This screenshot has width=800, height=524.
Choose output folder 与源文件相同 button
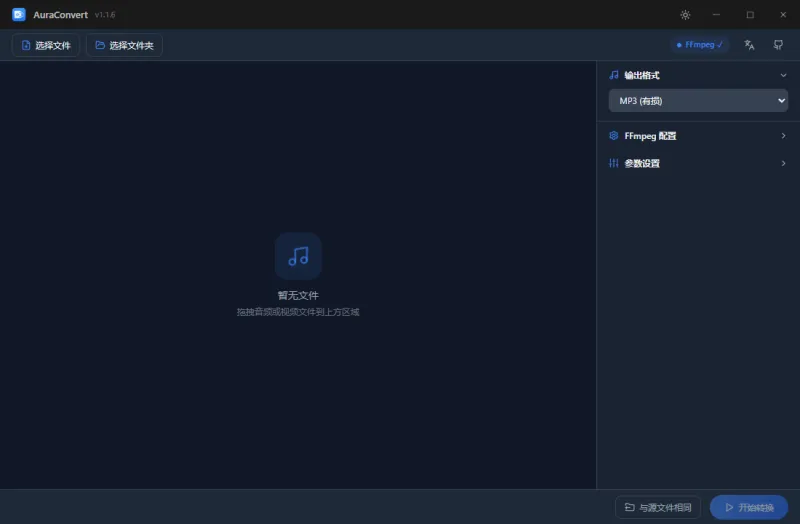pos(658,507)
